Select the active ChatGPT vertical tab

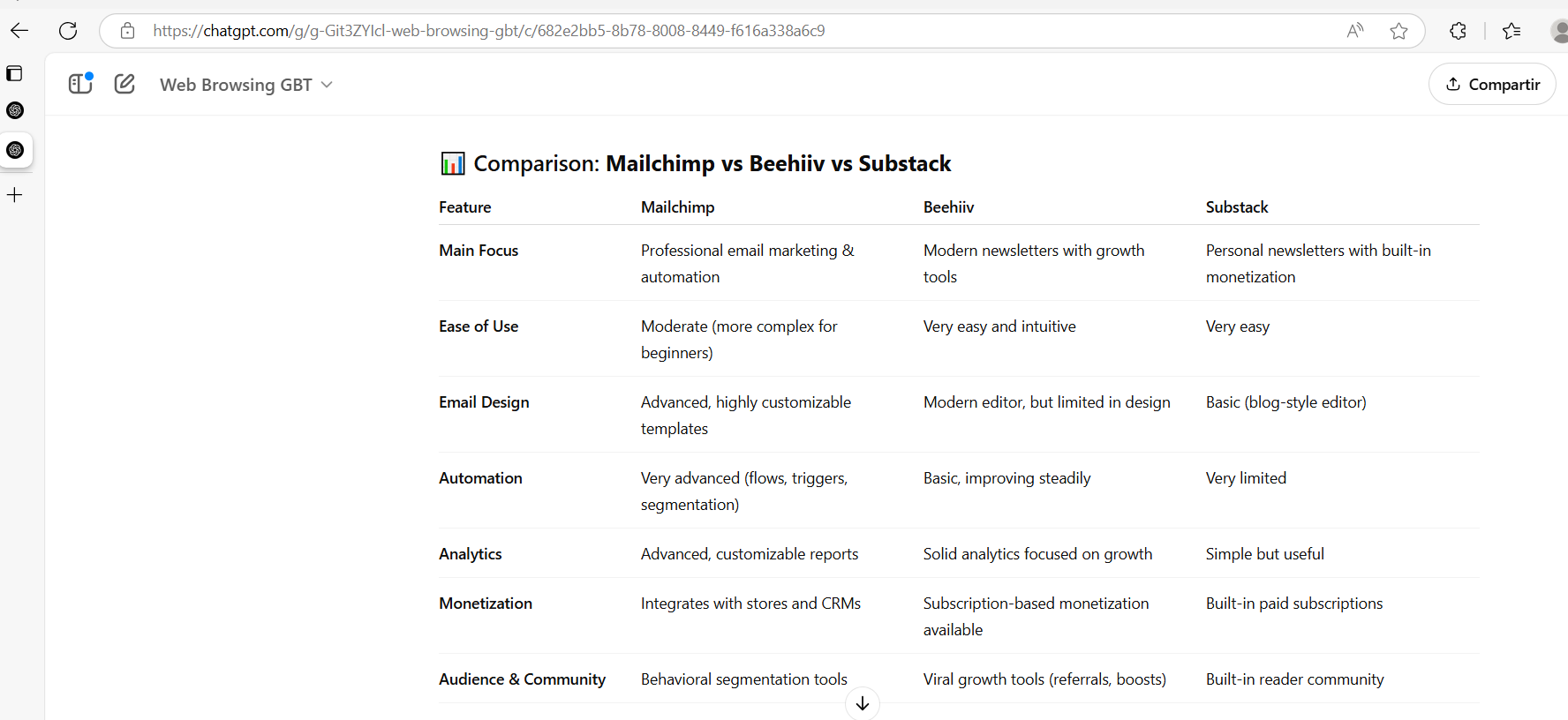pos(15,150)
